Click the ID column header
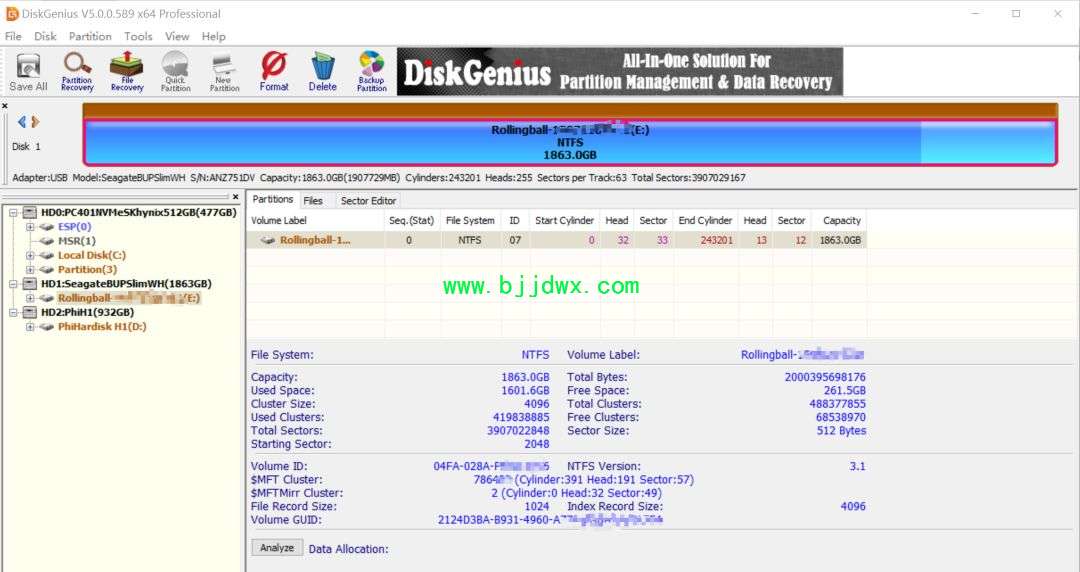Viewport: 1080px width, 572px height. (x=515, y=221)
